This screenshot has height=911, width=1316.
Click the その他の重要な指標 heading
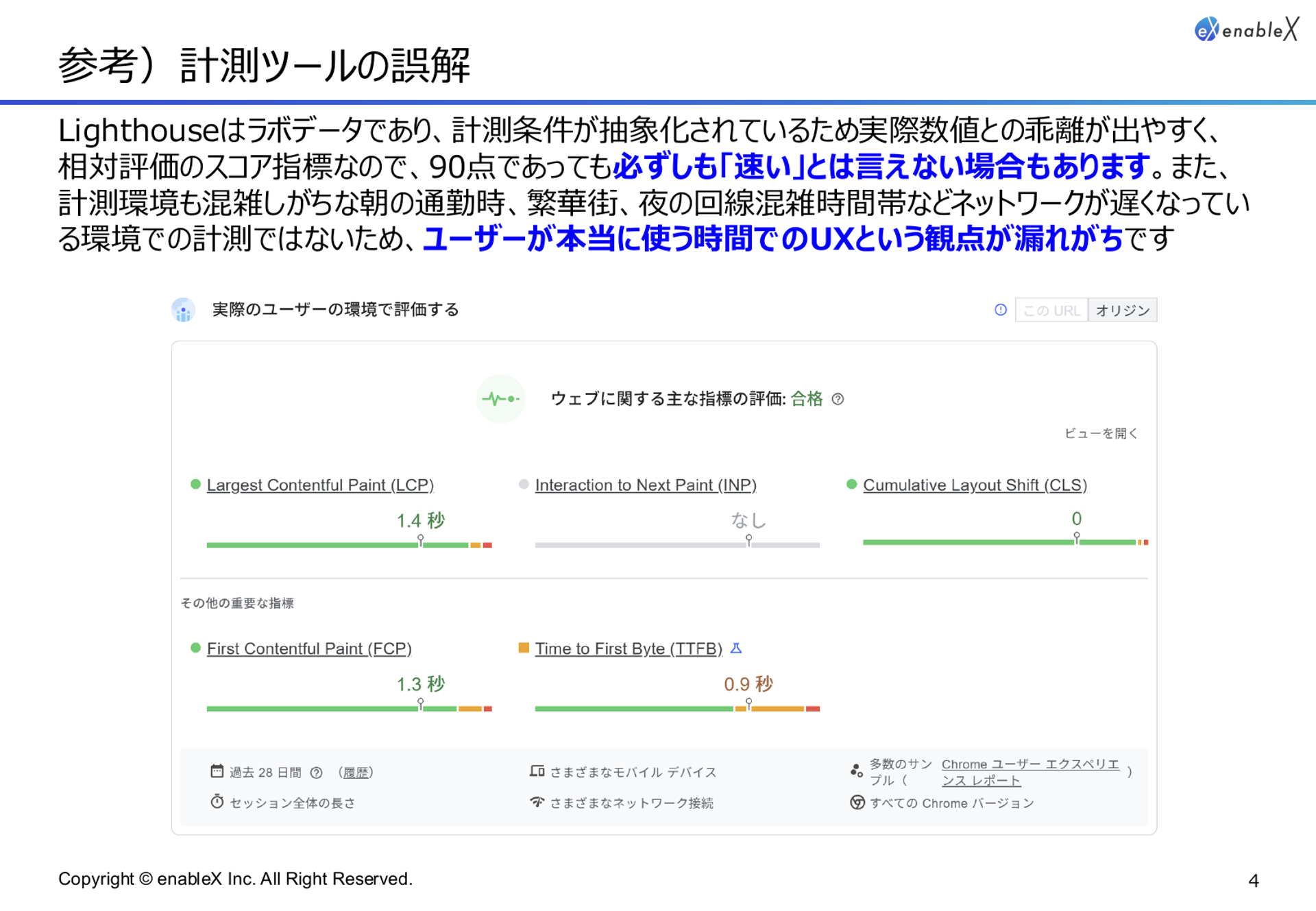pyautogui.click(x=237, y=603)
